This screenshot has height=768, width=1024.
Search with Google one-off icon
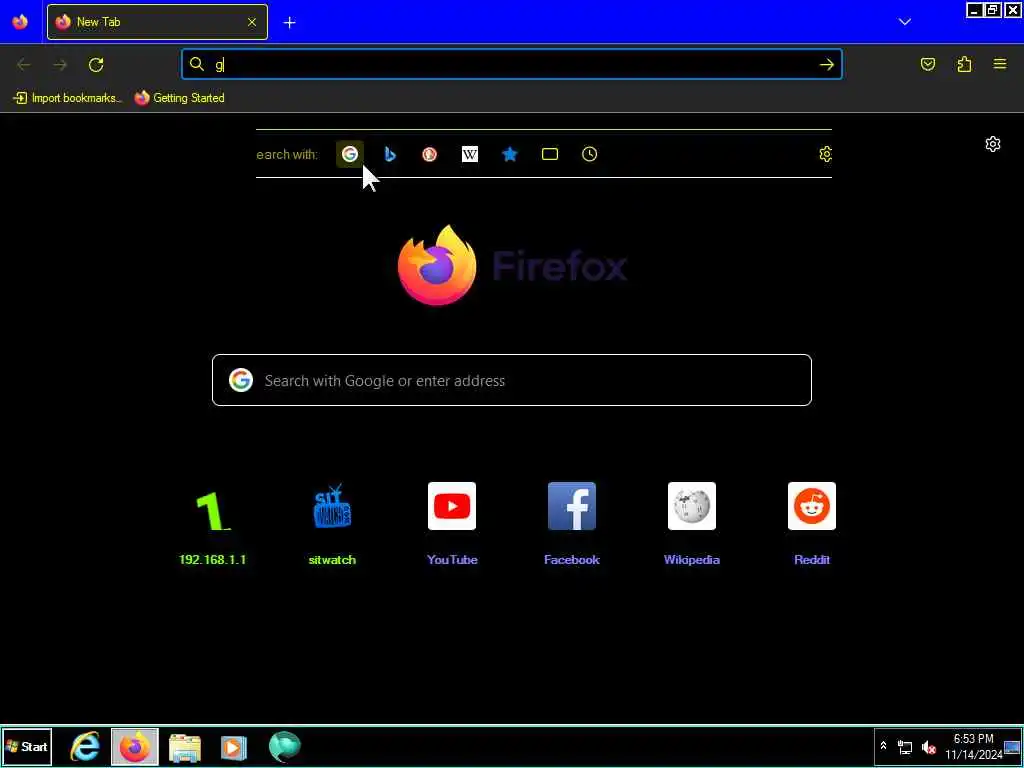[350, 154]
